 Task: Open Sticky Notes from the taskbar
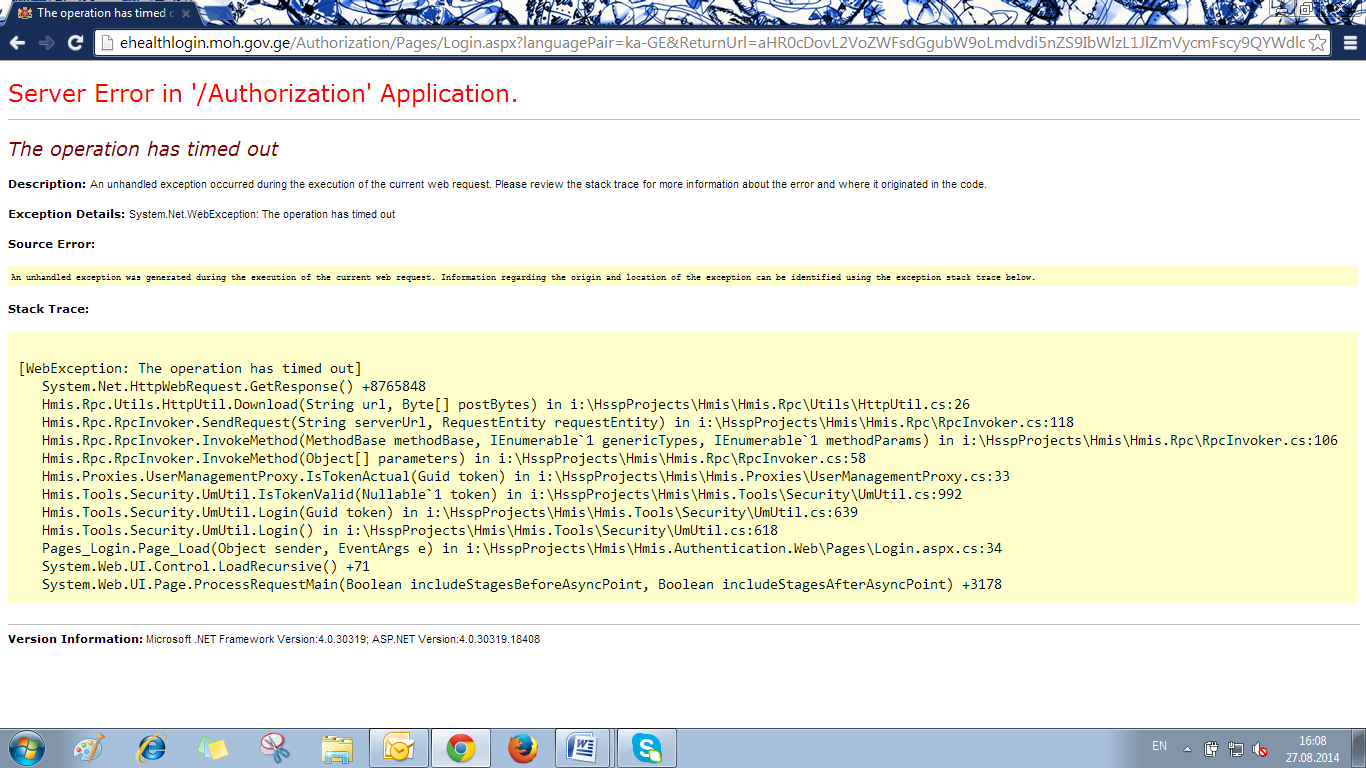click(x=213, y=748)
